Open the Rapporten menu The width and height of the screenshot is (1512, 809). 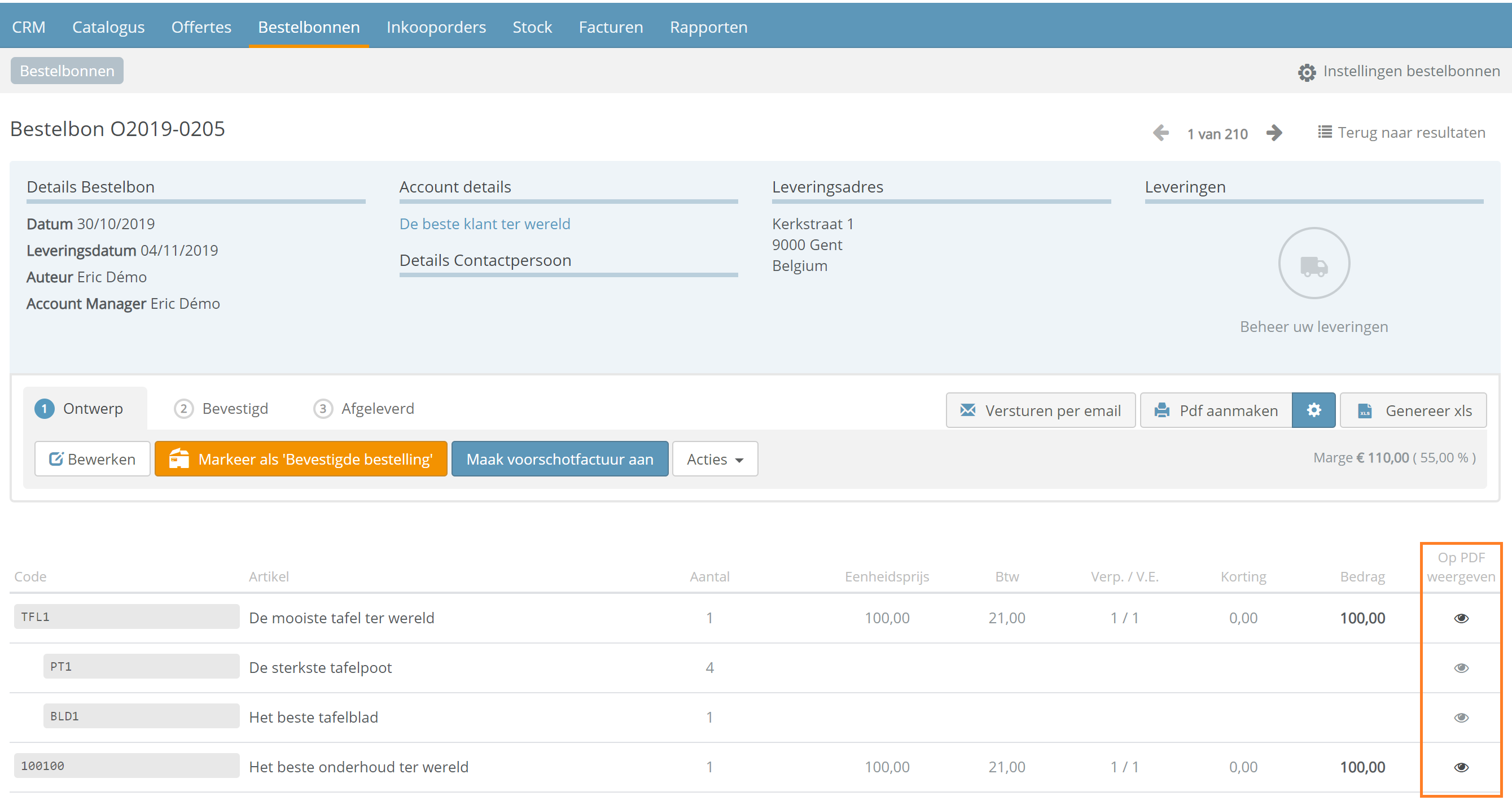(708, 27)
